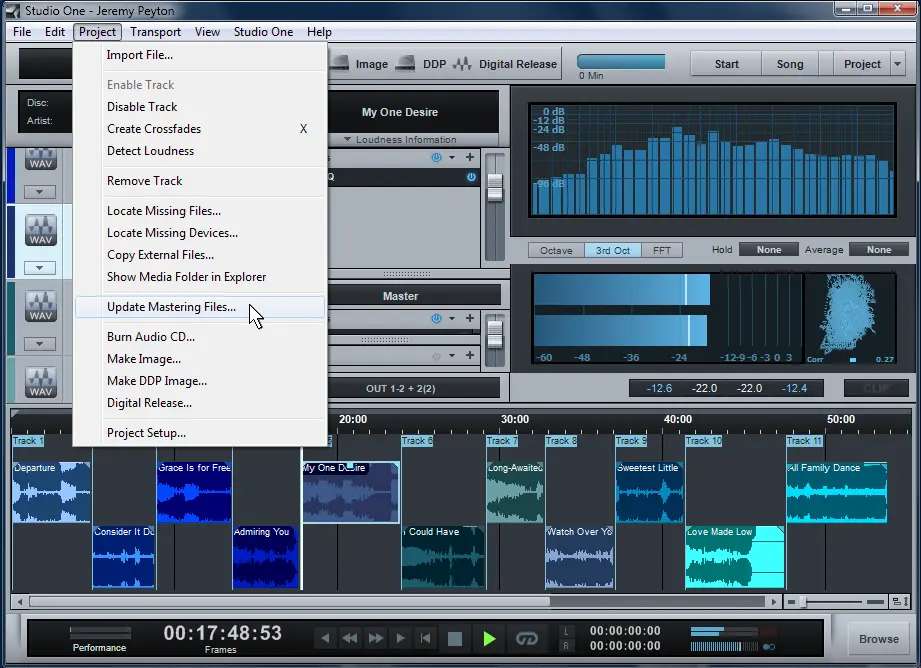Expand first WAV track dropdown arrow
Image resolution: width=921 pixels, height=668 pixels.
pyautogui.click(x=39, y=192)
